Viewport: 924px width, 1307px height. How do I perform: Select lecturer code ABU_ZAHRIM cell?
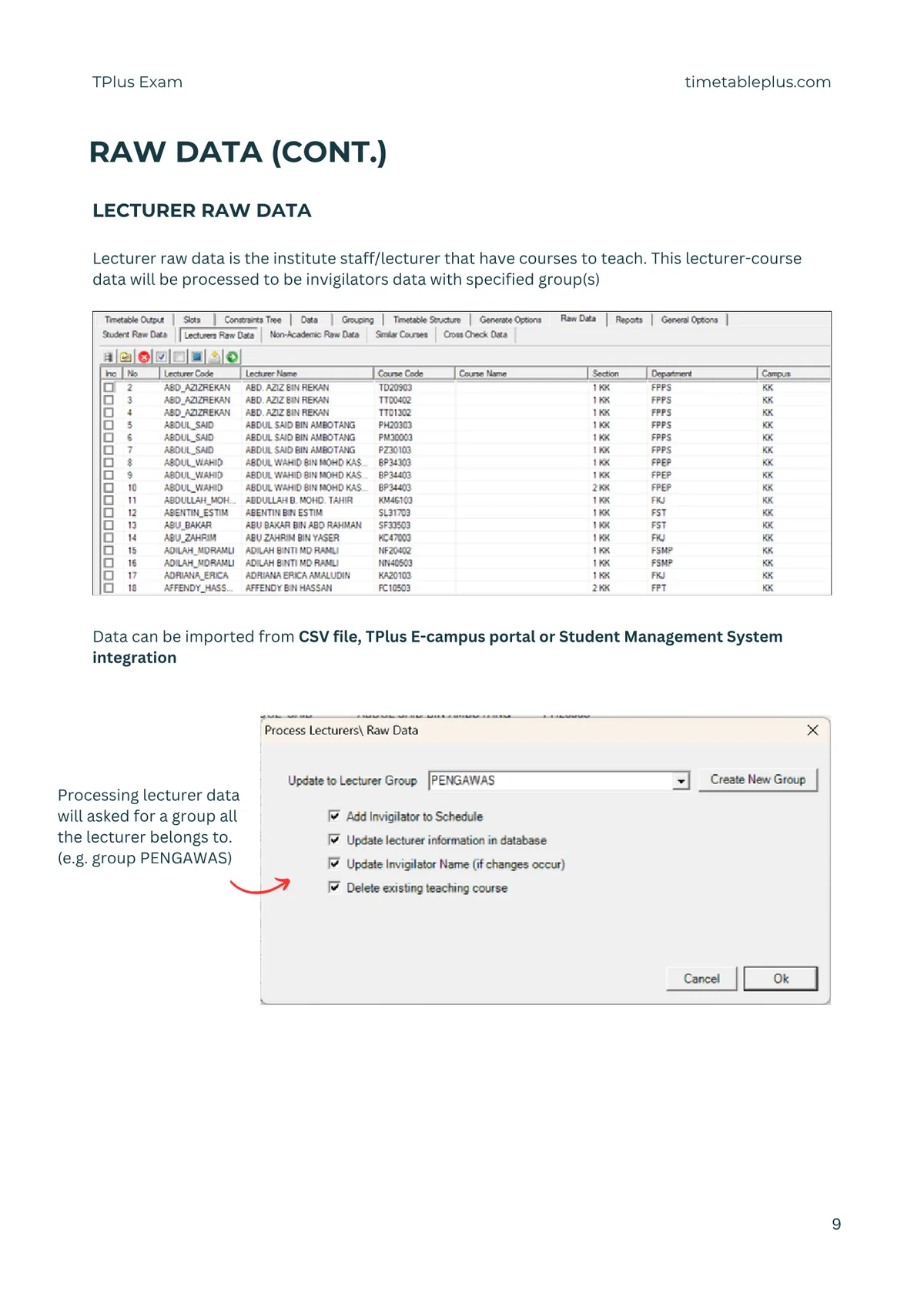(x=189, y=538)
